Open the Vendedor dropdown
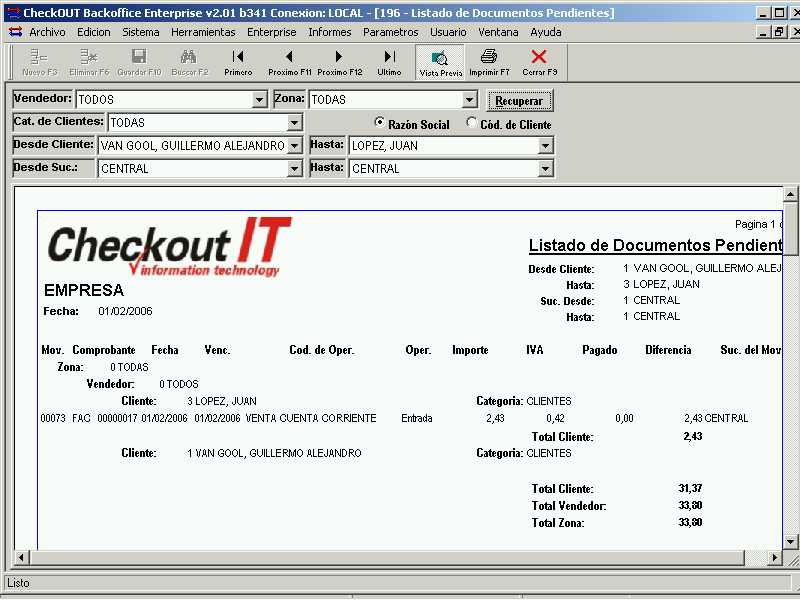Screen dimensions: 800x600 [x=259, y=99]
